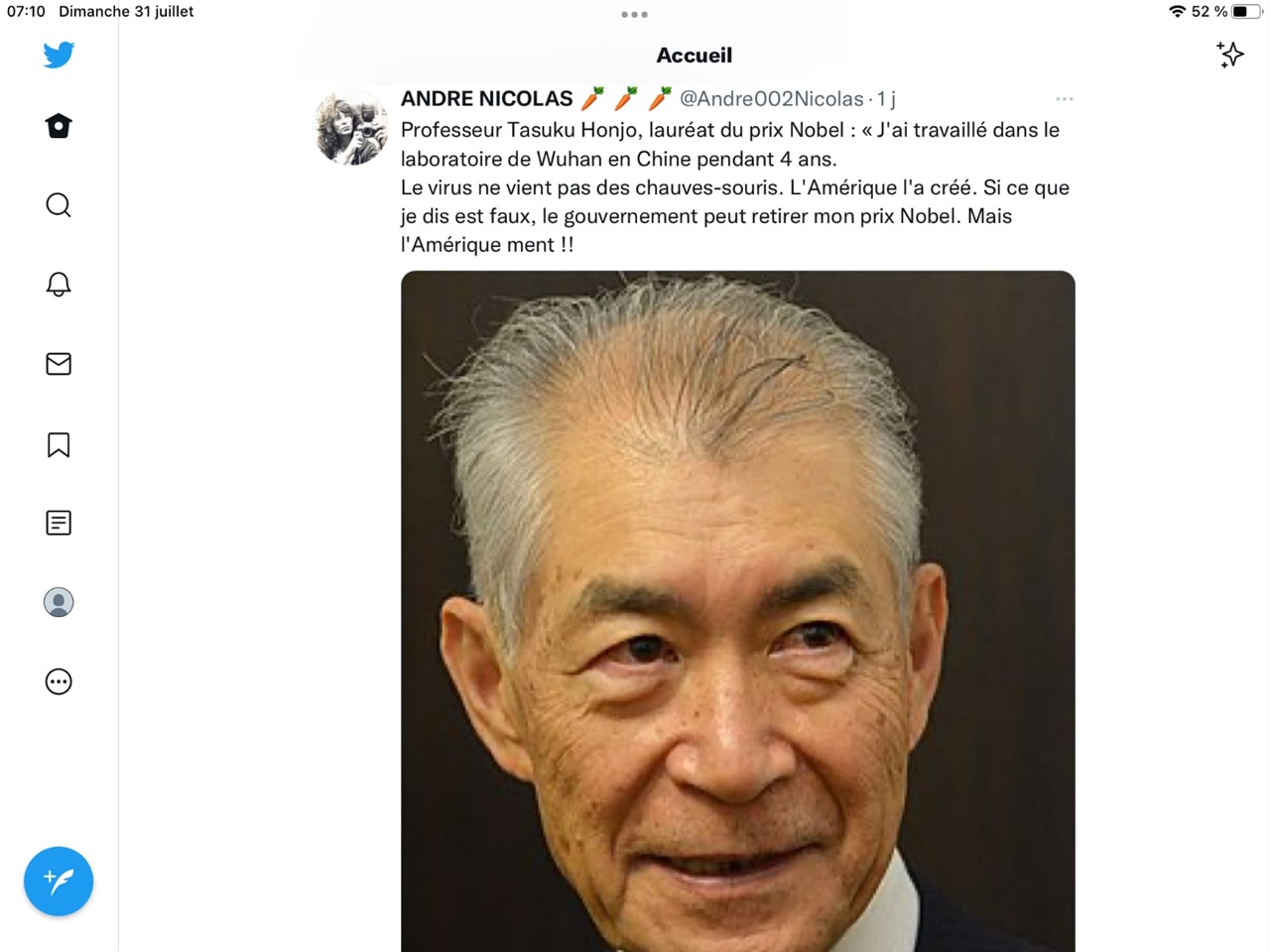Open Bookmarks icon in sidebar
This screenshot has height=952, width=1270.
(x=59, y=444)
